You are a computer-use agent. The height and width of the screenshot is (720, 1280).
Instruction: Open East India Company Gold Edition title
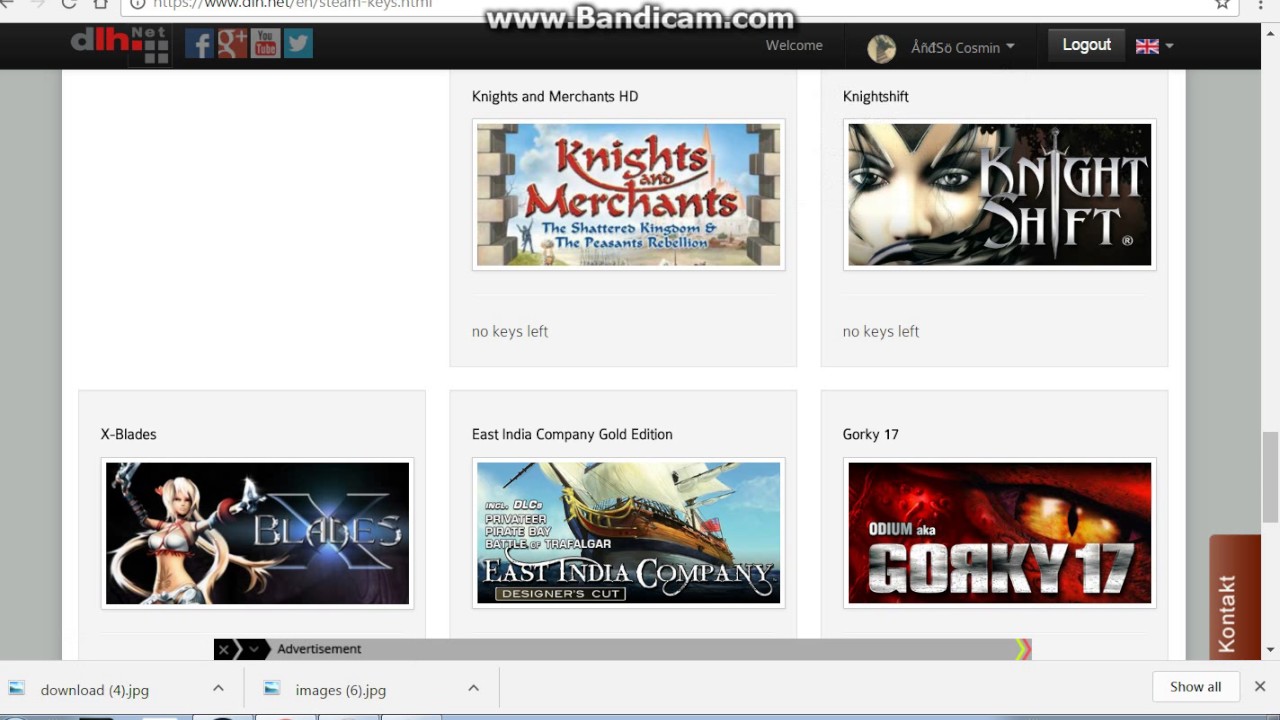572,434
